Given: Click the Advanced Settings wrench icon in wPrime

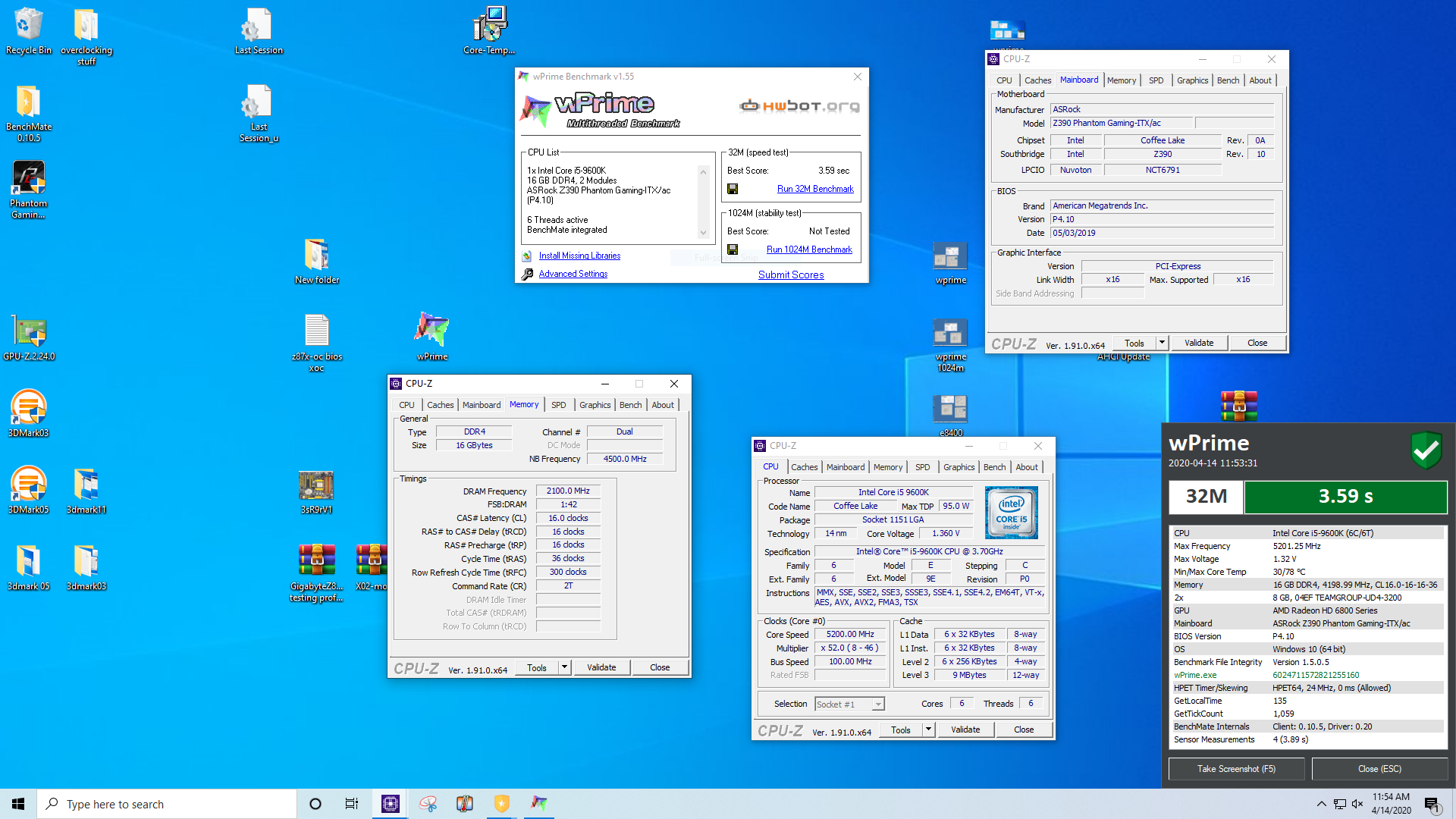Looking at the screenshot, I should tap(527, 274).
